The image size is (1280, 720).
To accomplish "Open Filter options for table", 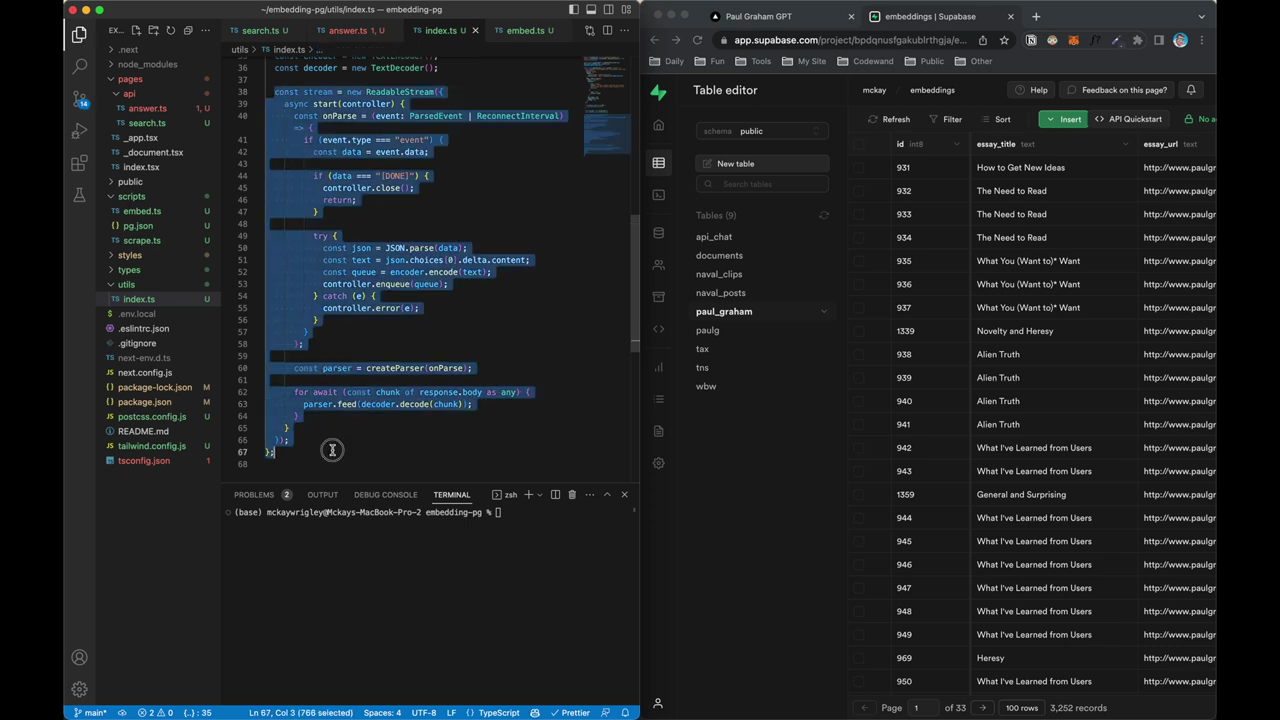I will [946, 119].
